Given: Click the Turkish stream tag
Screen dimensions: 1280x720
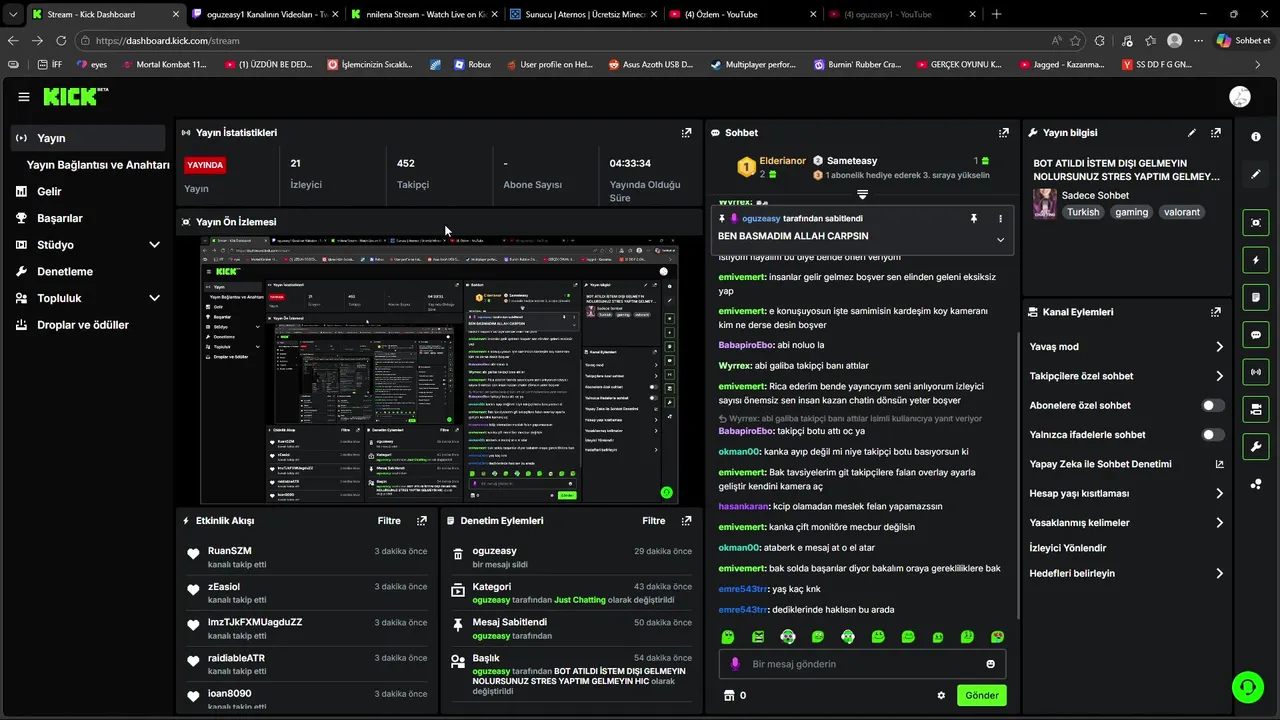Looking at the screenshot, I should coord(1083,212).
